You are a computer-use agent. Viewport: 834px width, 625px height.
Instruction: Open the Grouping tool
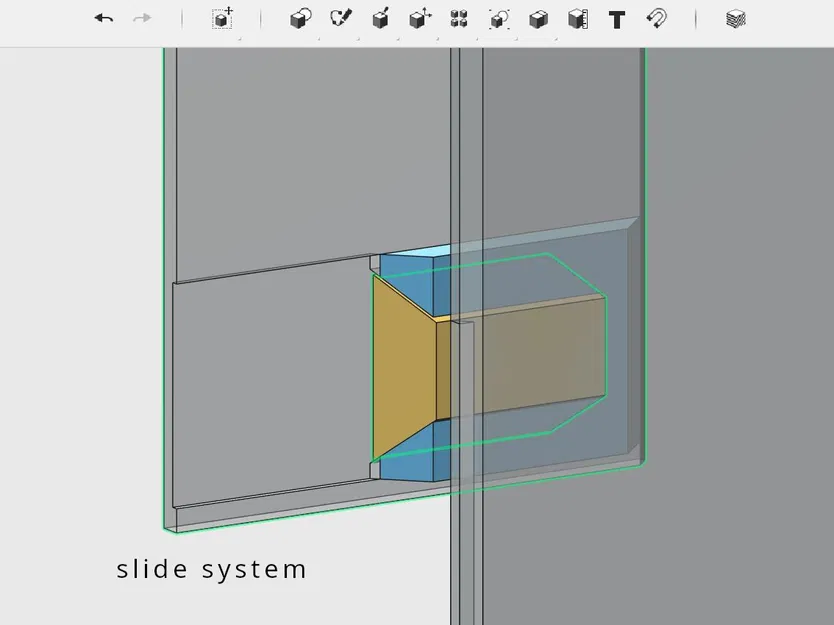[499, 19]
